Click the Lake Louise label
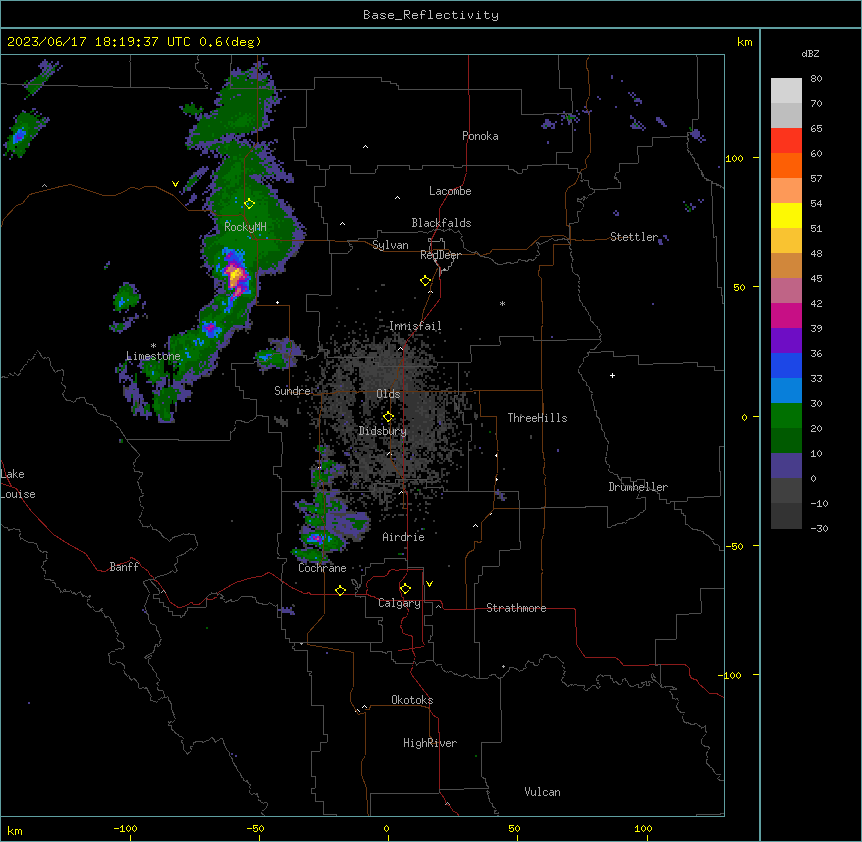Image resolution: width=862 pixels, height=842 pixels. 16,484
